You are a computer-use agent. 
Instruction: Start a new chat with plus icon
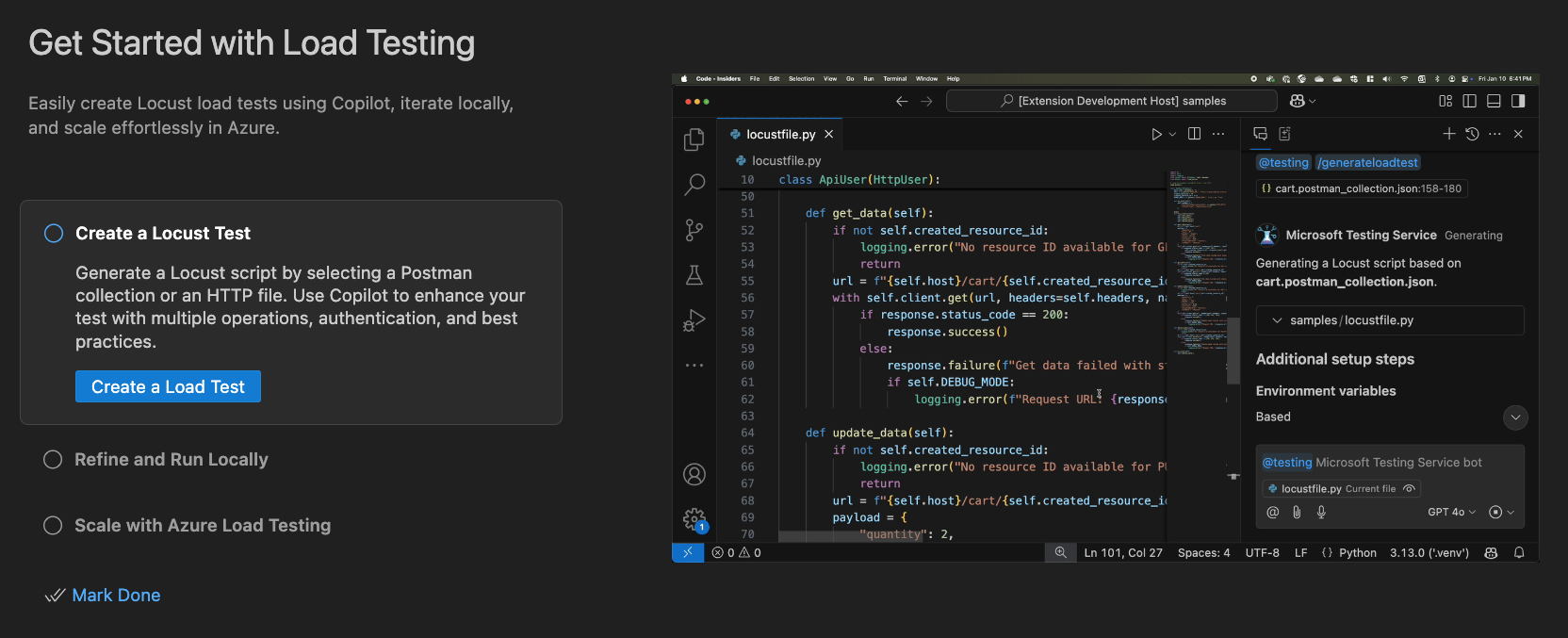1449,134
